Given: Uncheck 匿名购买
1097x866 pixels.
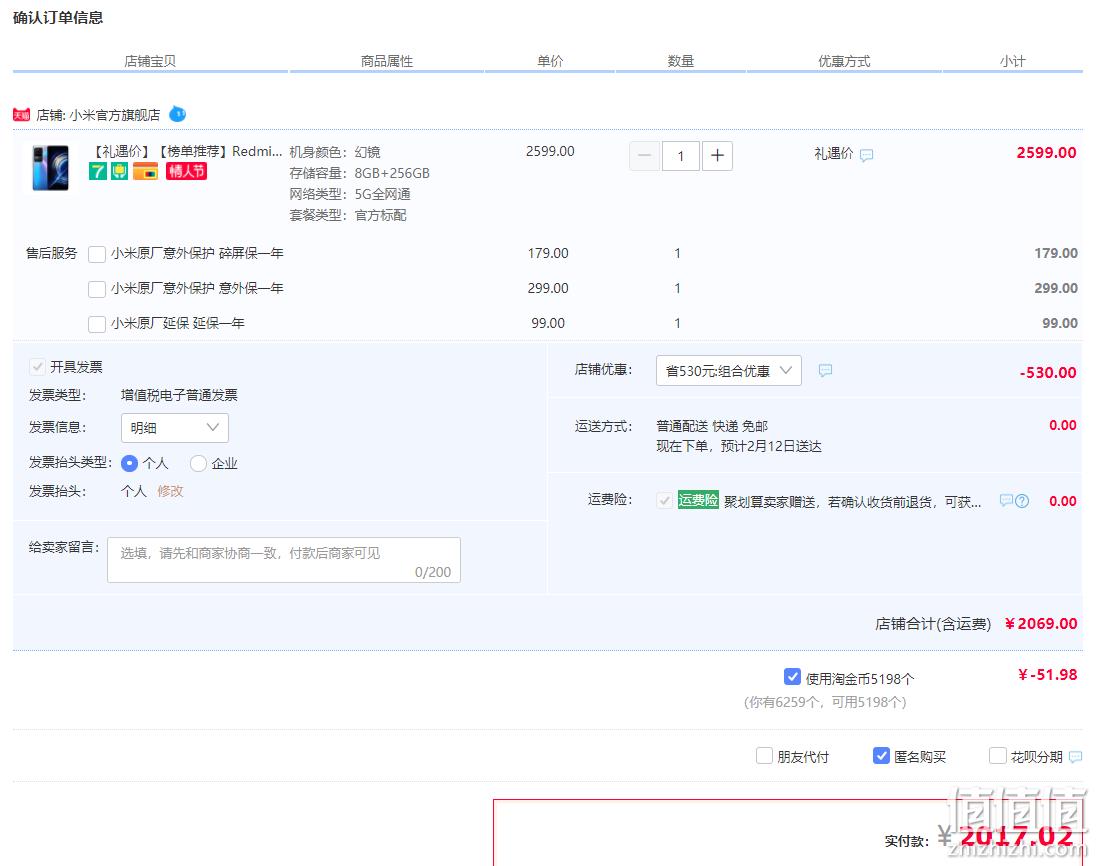Looking at the screenshot, I should click(x=881, y=755).
